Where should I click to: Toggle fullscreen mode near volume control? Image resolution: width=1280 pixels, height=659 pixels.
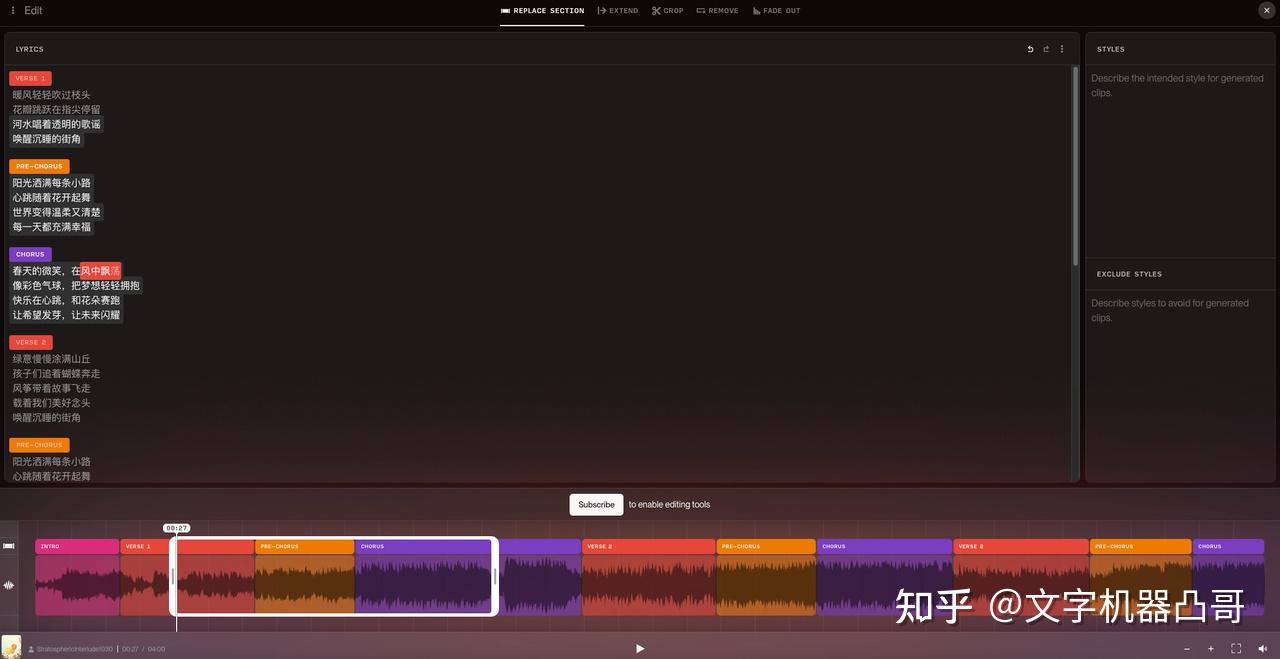pyautogui.click(x=1236, y=648)
